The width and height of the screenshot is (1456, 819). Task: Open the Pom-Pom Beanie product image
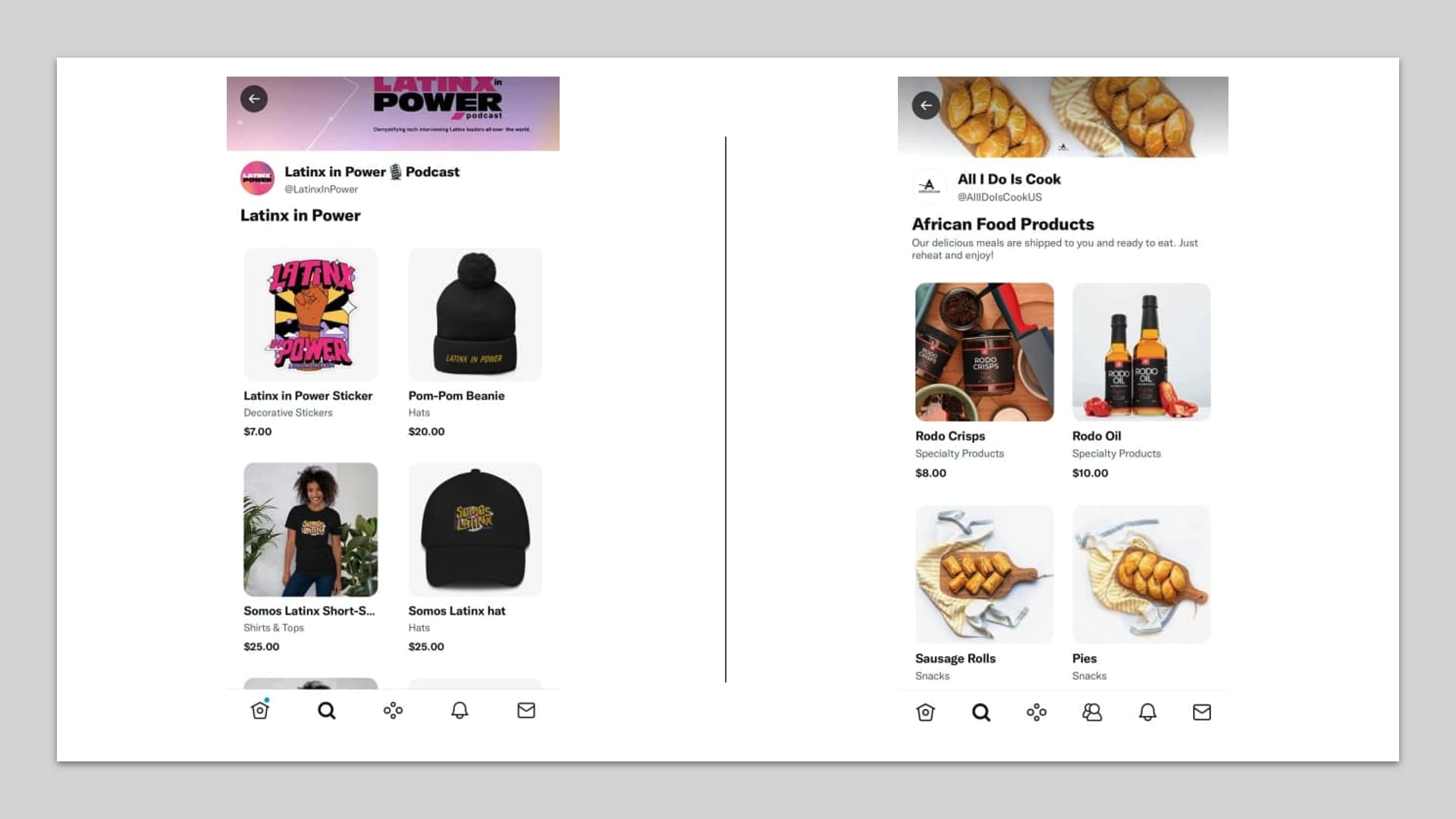(x=475, y=314)
